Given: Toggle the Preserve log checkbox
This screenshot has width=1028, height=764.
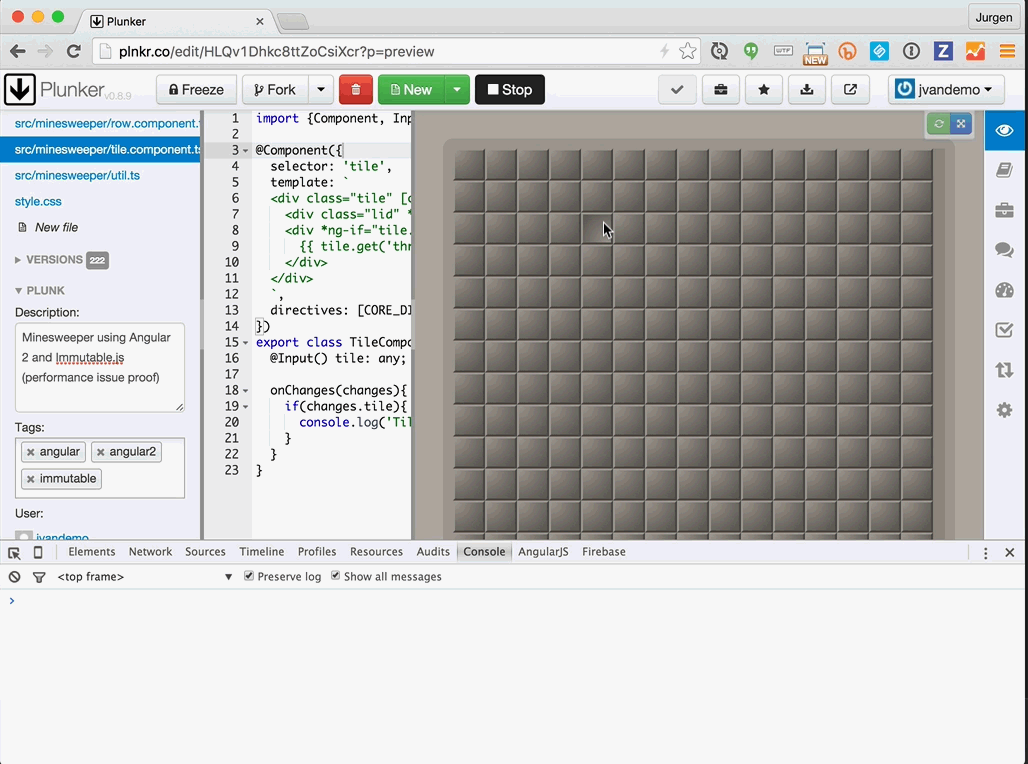Looking at the screenshot, I should (249, 577).
